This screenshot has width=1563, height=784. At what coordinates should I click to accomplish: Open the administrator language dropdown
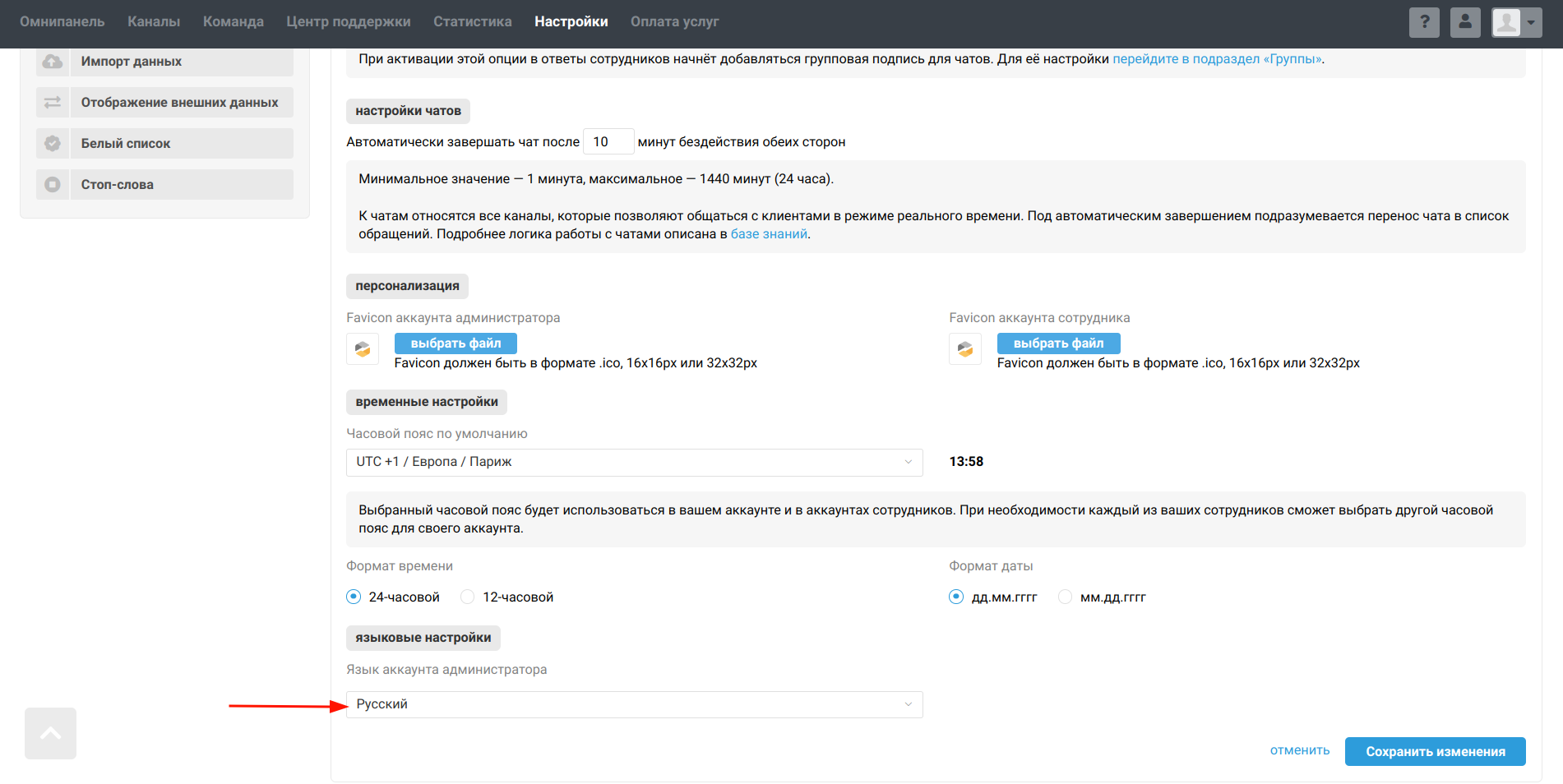634,704
